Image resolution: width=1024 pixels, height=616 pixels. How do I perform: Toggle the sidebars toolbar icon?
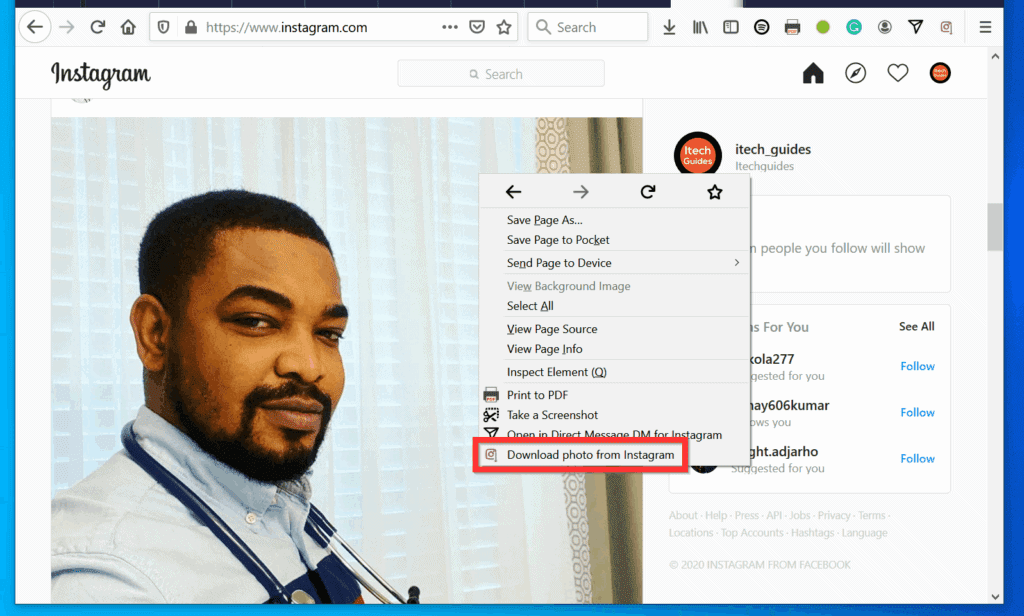pos(731,27)
